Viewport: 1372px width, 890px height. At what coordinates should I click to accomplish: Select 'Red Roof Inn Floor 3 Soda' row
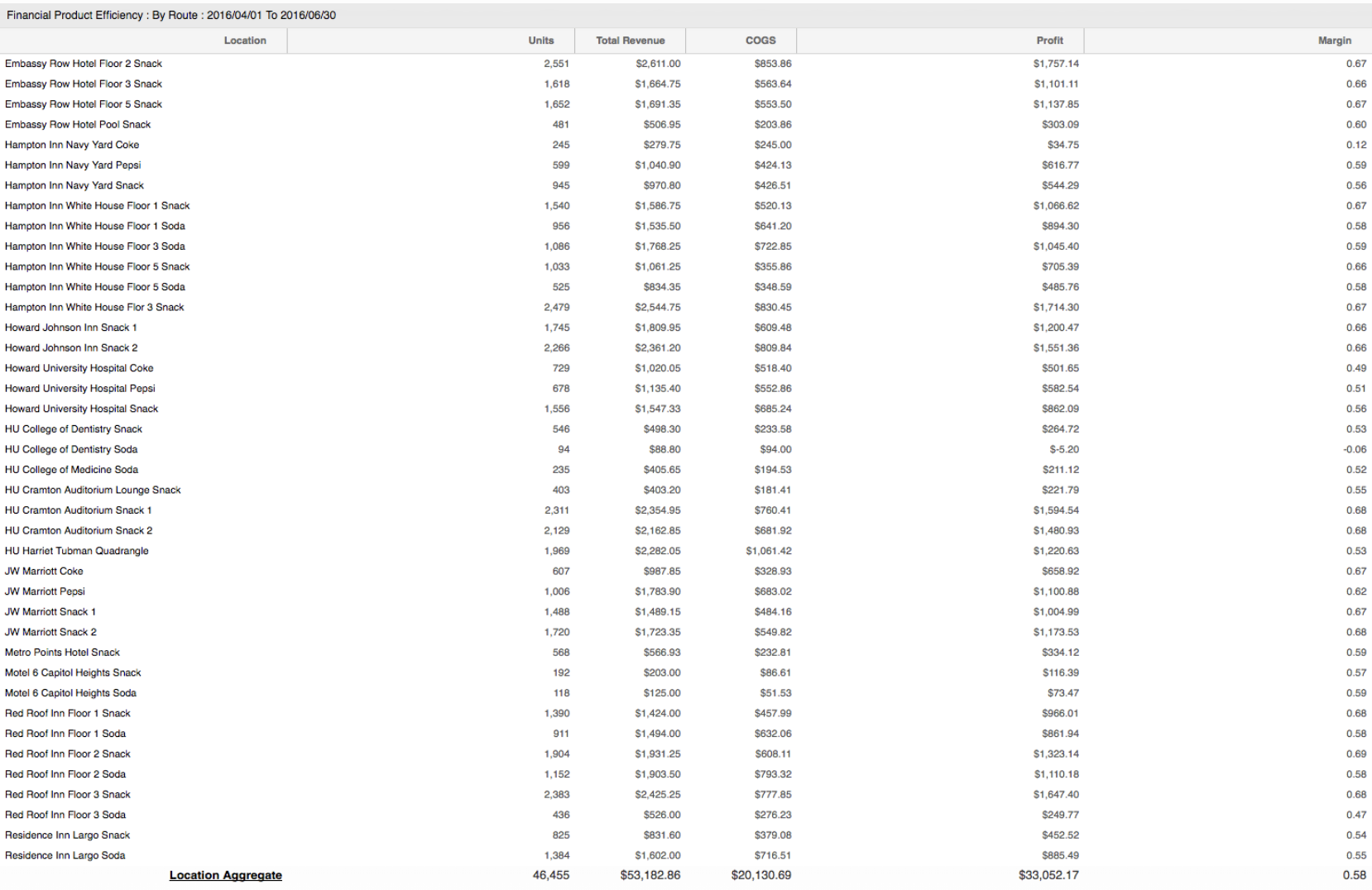(686, 815)
